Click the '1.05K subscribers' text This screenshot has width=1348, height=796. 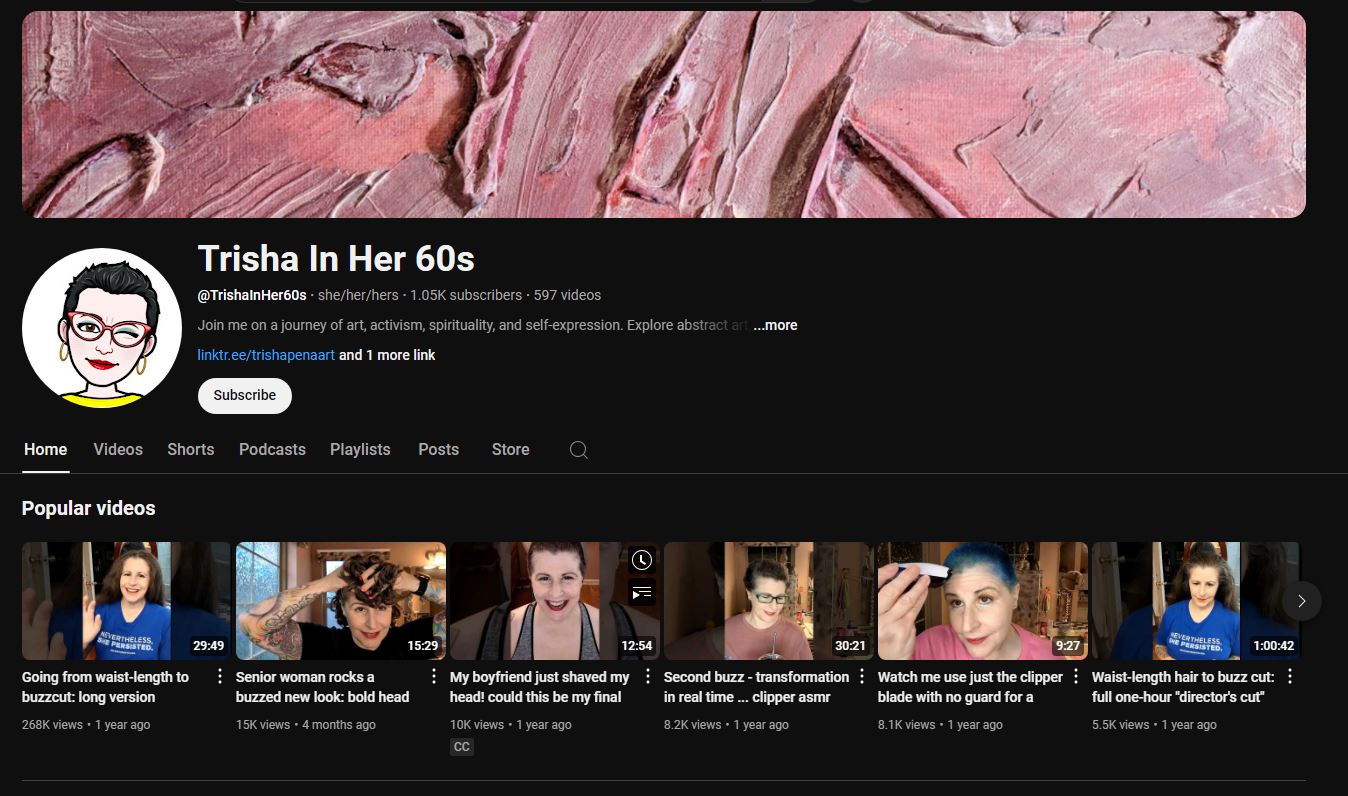pos(466,295)
